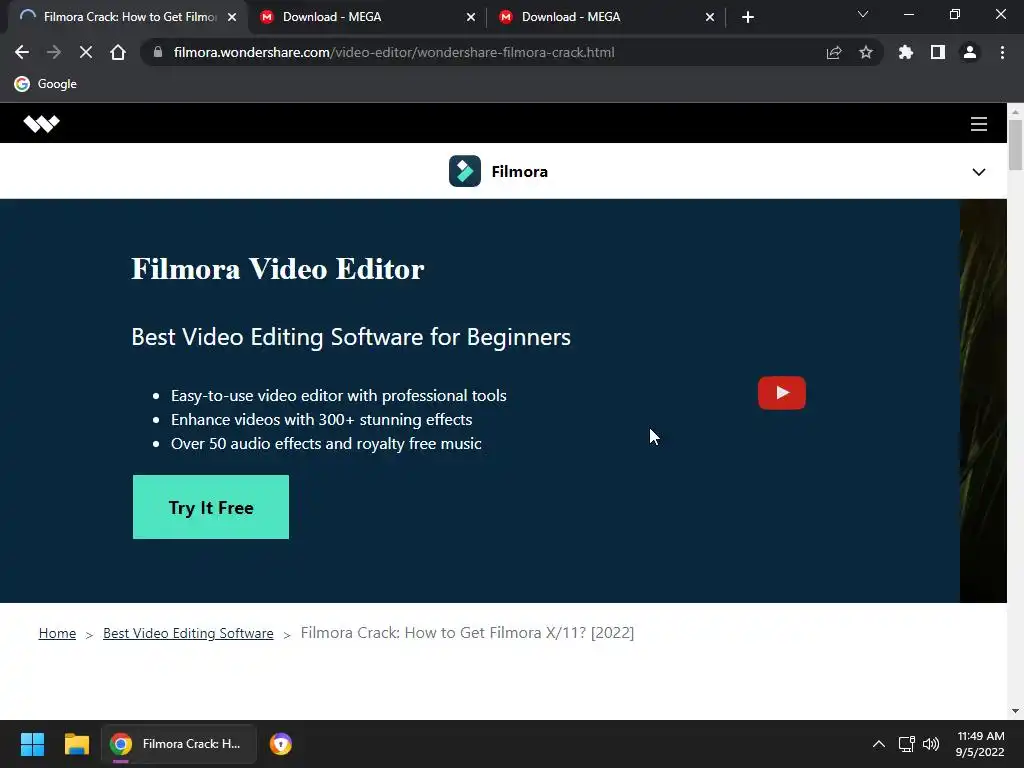
Task: Open network settings tray icon
Action: (x=906, y=744)
